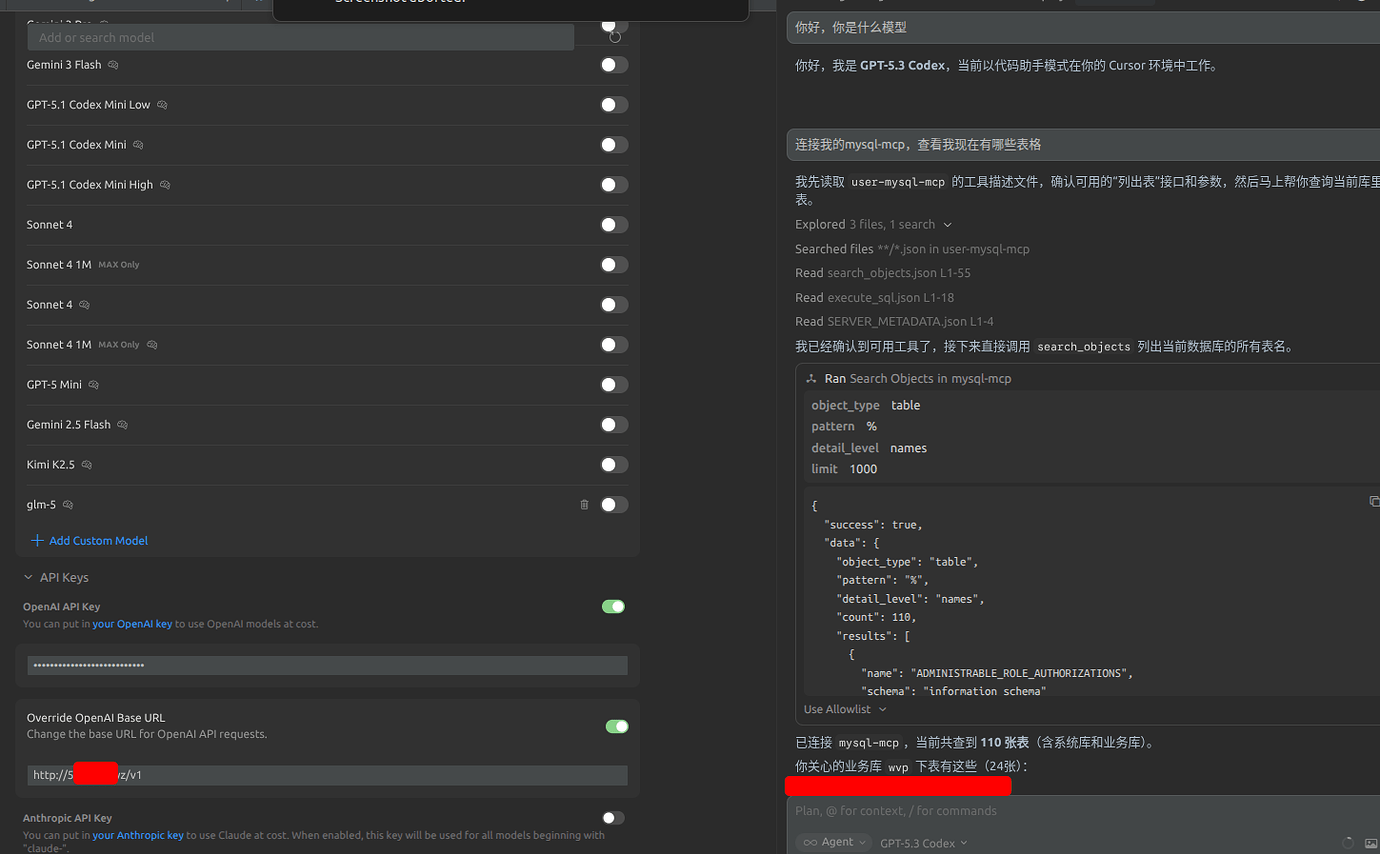
Task: Click the brain icon next to GPT-5.1 Codex Mini High
Action: [165, 185]
